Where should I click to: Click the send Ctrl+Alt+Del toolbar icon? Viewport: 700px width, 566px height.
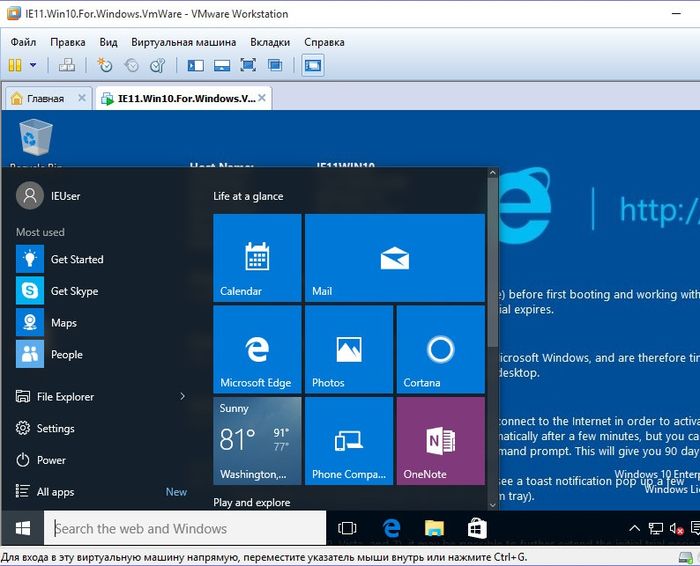tap(67, 65)
